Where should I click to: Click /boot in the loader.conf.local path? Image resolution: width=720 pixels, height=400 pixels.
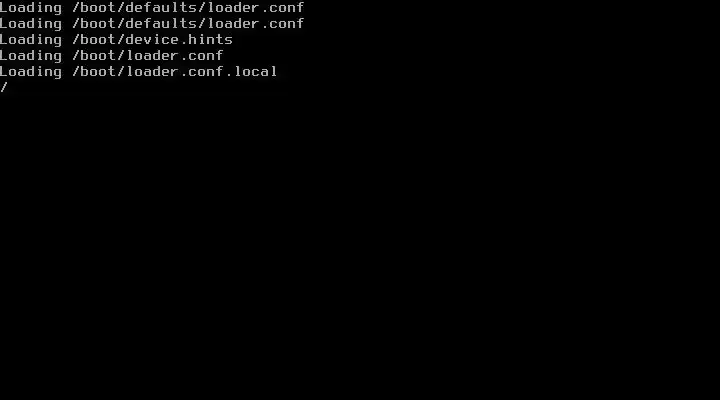point(94,72)
